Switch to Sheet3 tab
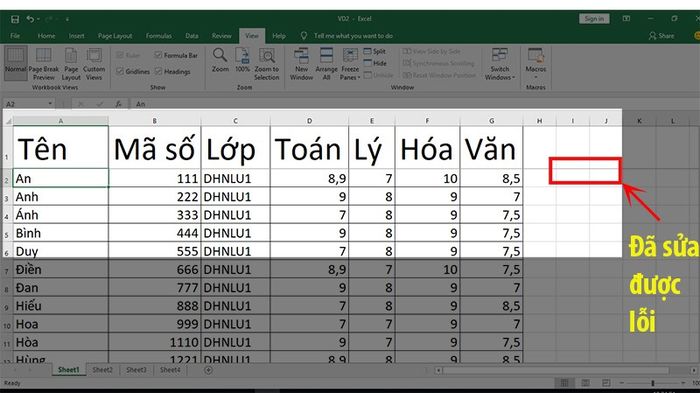Screen dimensions: 700x393 pos(136,370)
